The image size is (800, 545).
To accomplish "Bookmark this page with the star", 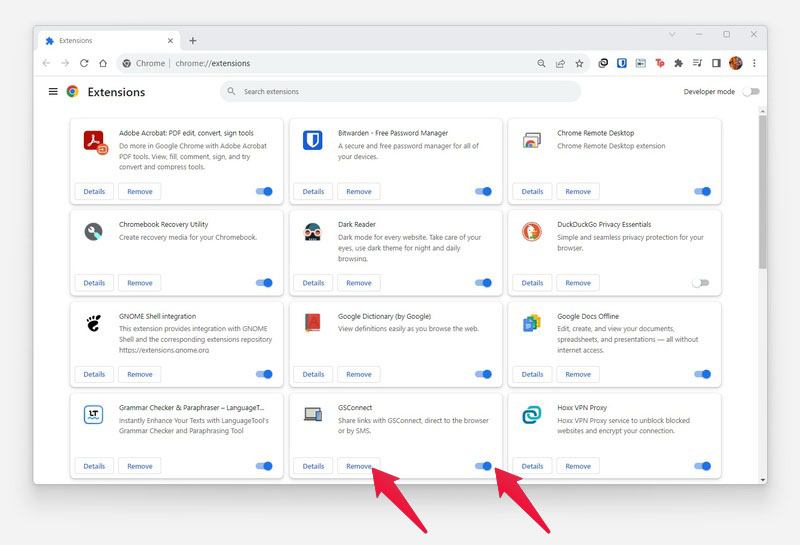I will tap(579, 63).
